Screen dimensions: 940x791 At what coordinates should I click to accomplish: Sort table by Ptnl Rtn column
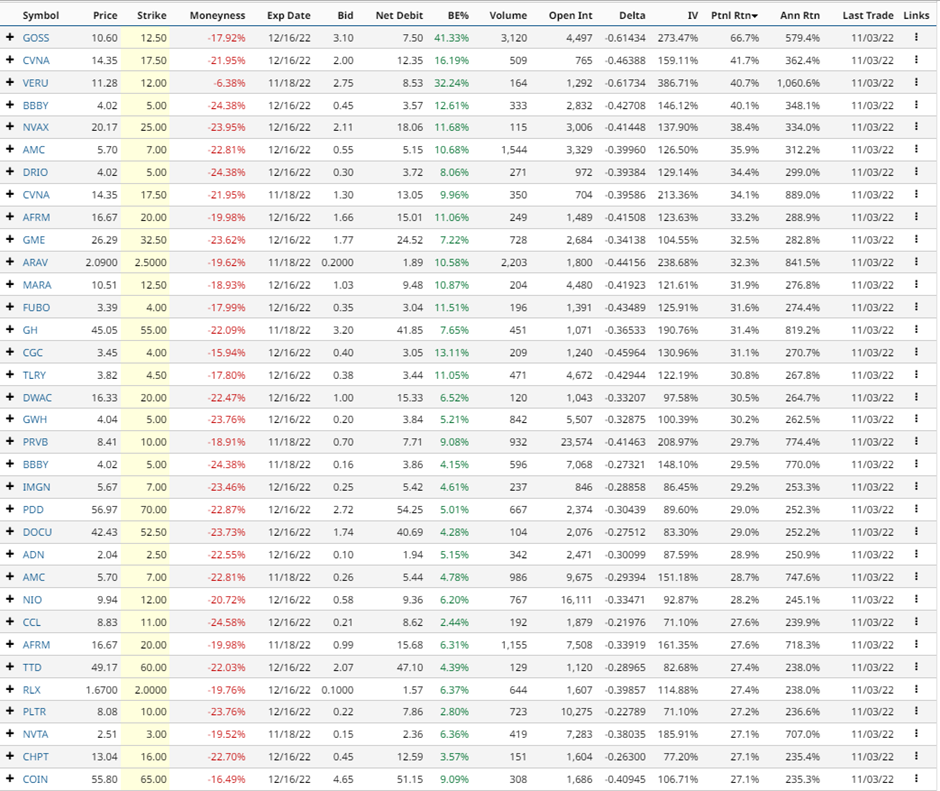tap(734, 16)
